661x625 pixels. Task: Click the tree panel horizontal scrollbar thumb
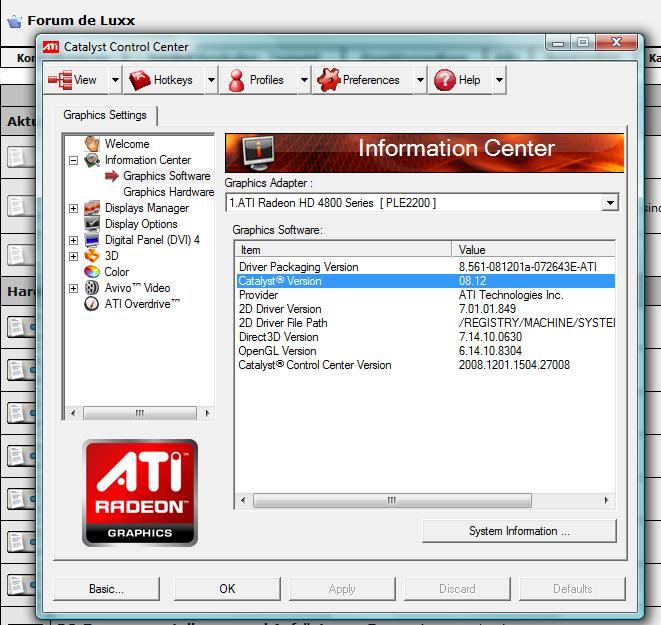140,413
